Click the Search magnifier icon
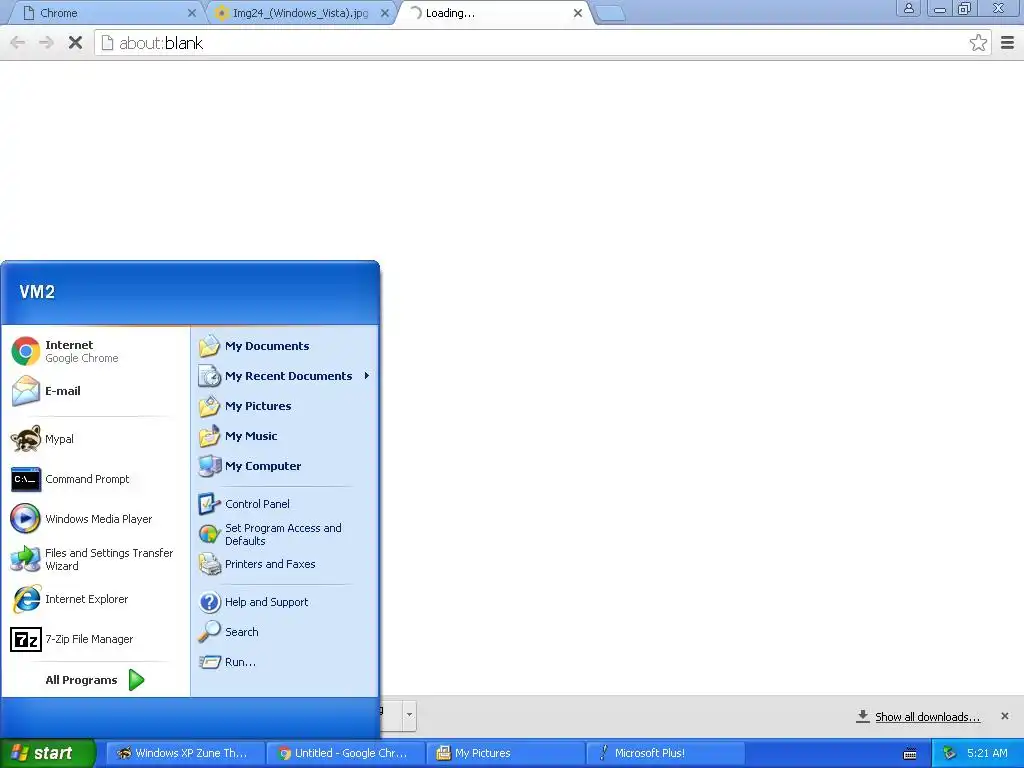 (210, 632)
